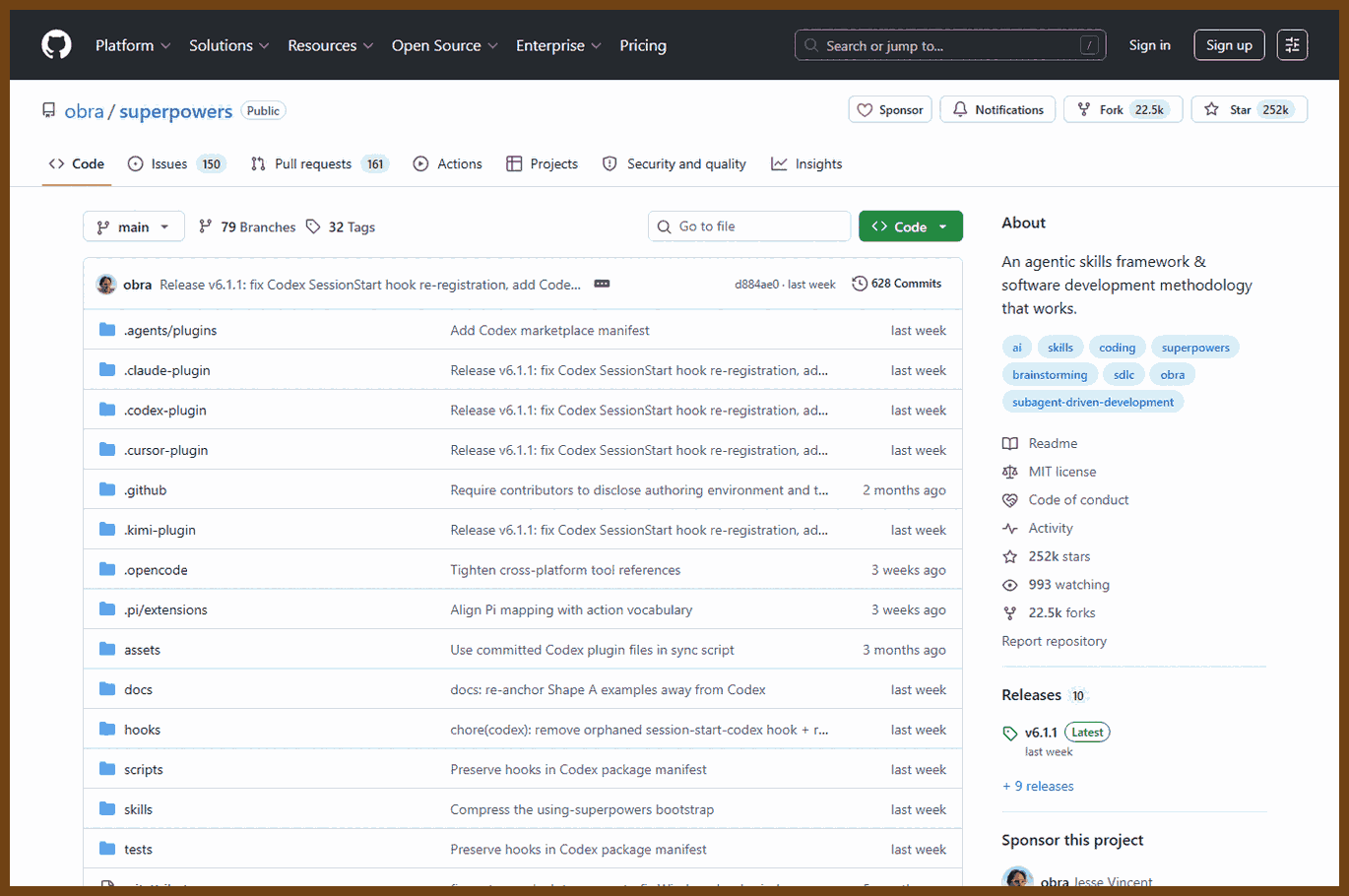This screenshot has height=896, width=1349.
Task: Click the Sponsor heart button
Action: (x=890, y=109)
